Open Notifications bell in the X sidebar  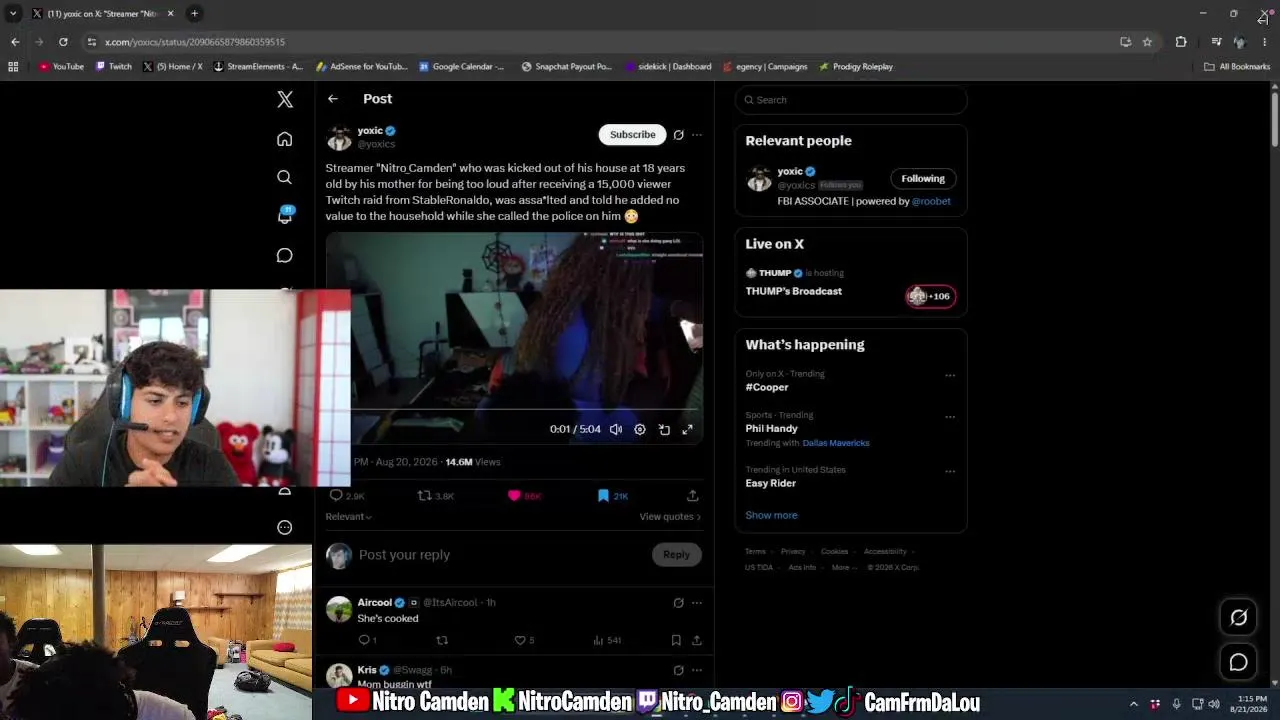285,216
